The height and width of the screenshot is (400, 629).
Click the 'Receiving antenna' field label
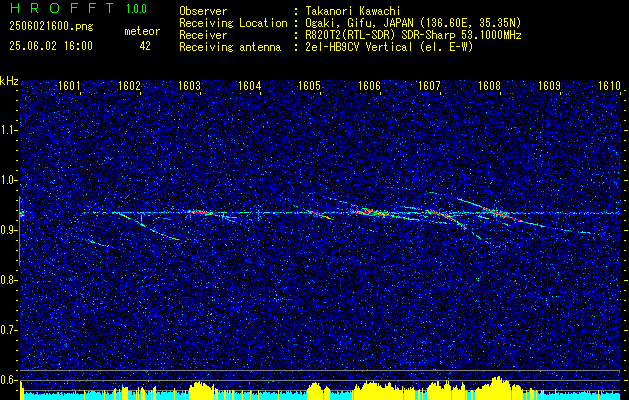point(230,47)
